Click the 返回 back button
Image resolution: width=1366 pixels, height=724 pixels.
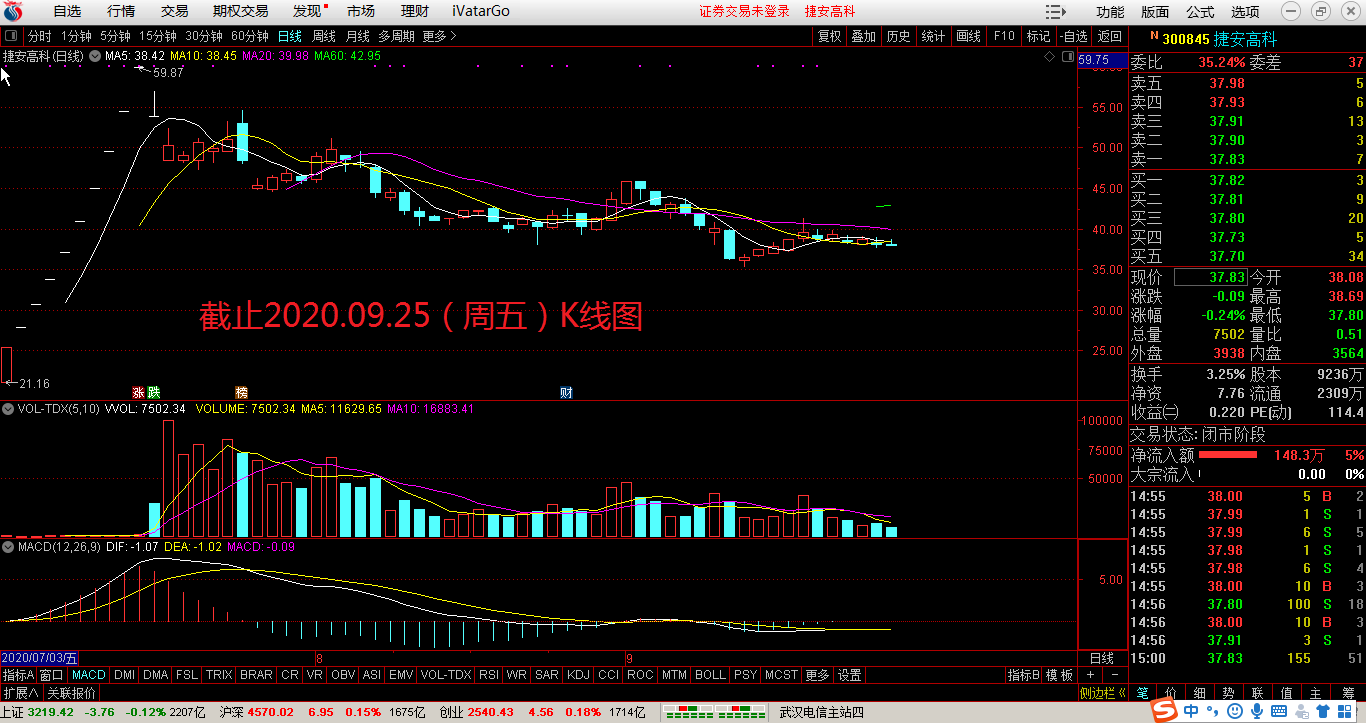point(1110,36)
